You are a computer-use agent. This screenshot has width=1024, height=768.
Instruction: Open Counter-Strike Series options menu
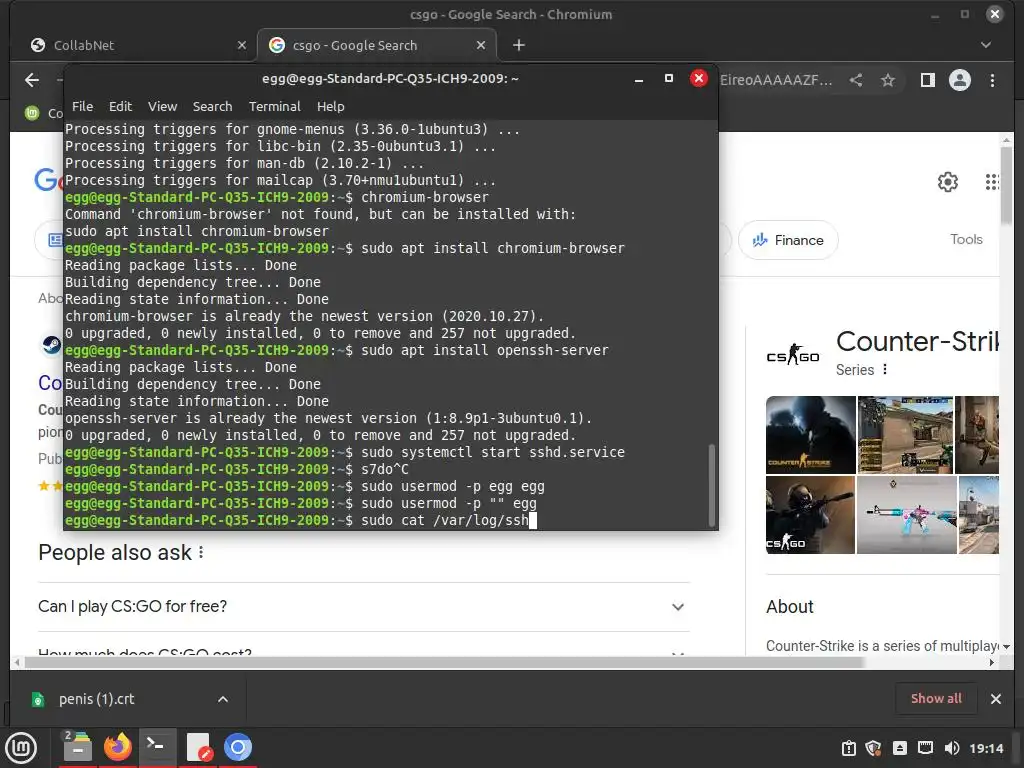tap(885, 370)
